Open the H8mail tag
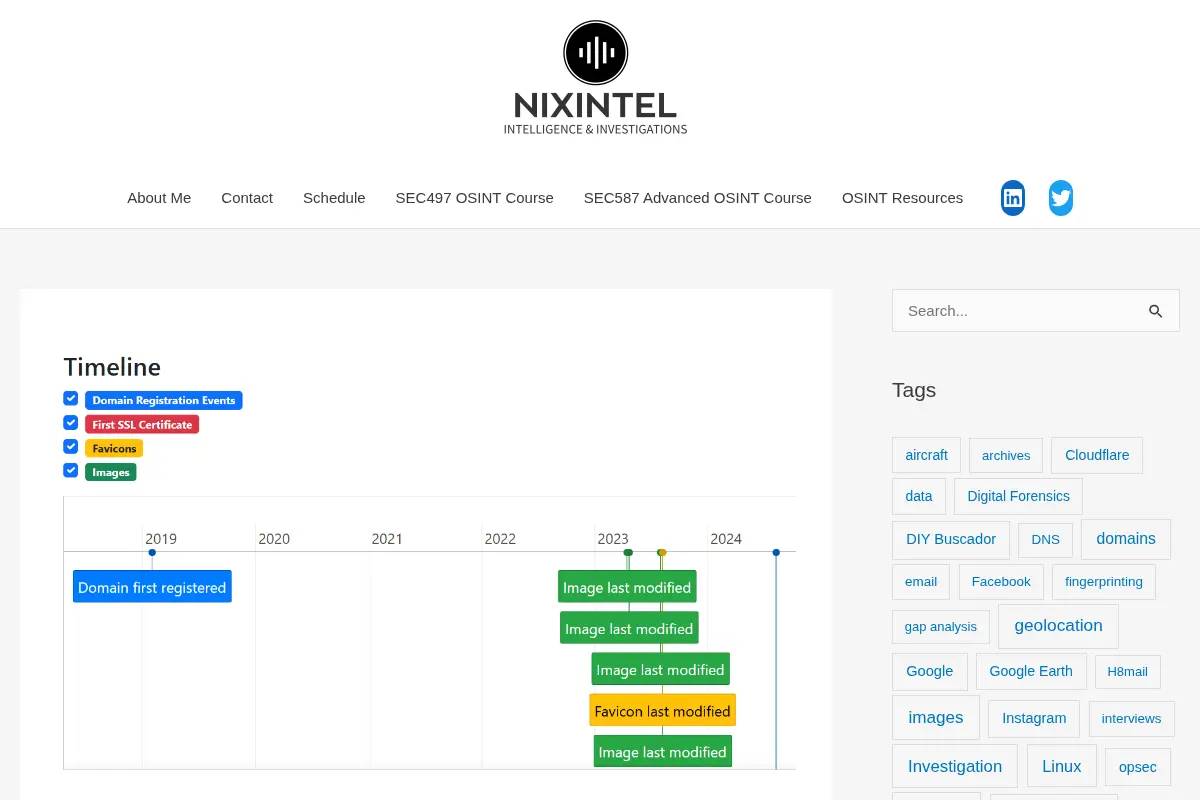 (1128, 672)
